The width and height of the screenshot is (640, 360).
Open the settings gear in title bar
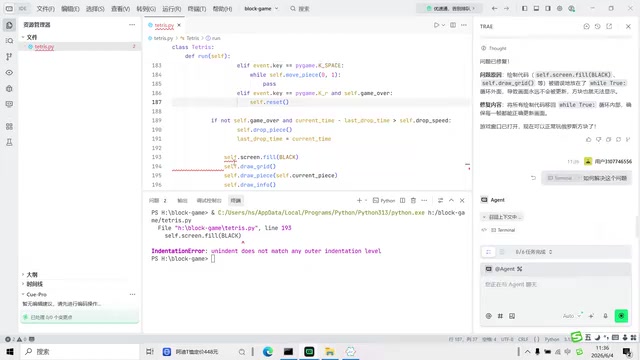coord(560,9)
